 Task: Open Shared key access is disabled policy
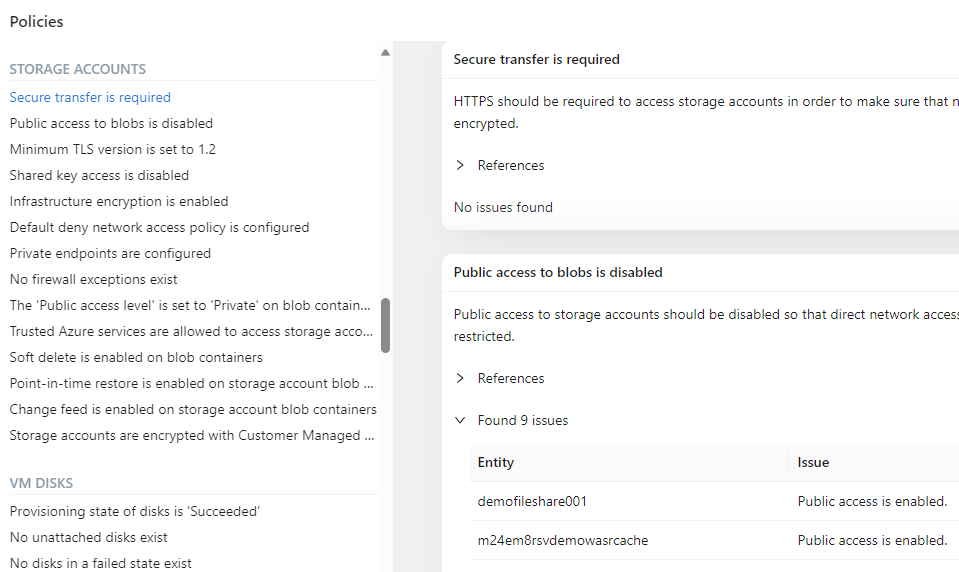pyautogui.click(x=99, y=175)
